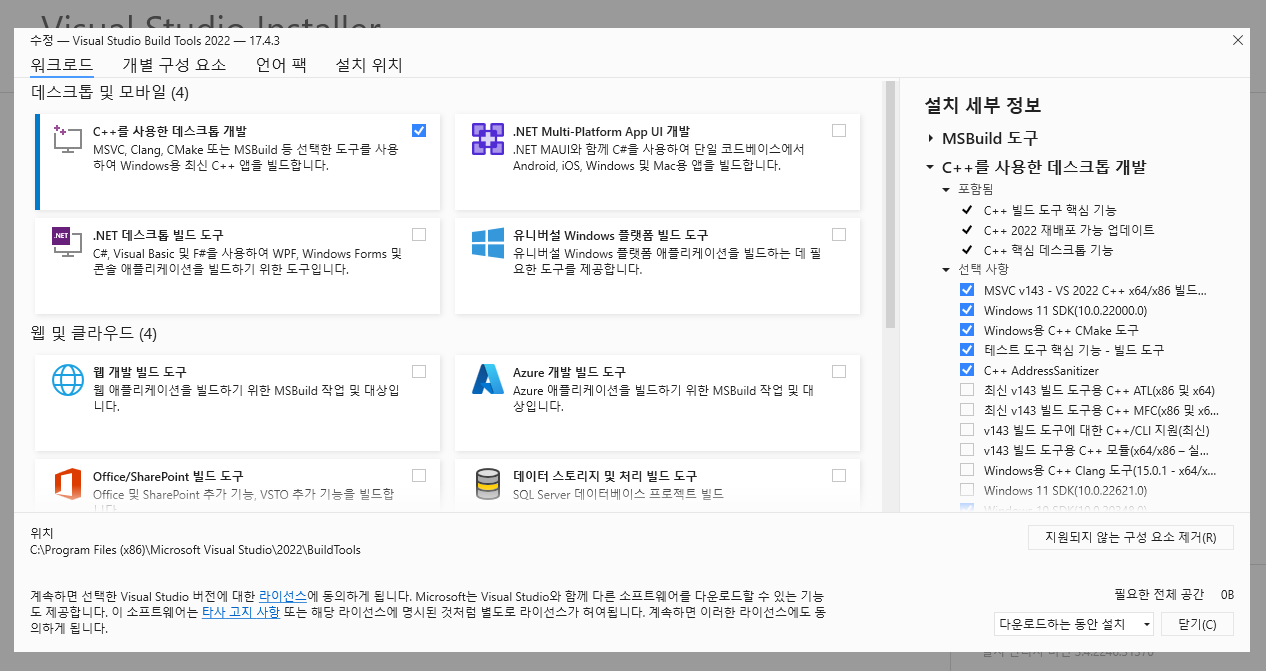Select the C++ 핵심 데스크톱 기능 item
Viewport: 1266px width, 671px height.
[x=1048, y=250]
